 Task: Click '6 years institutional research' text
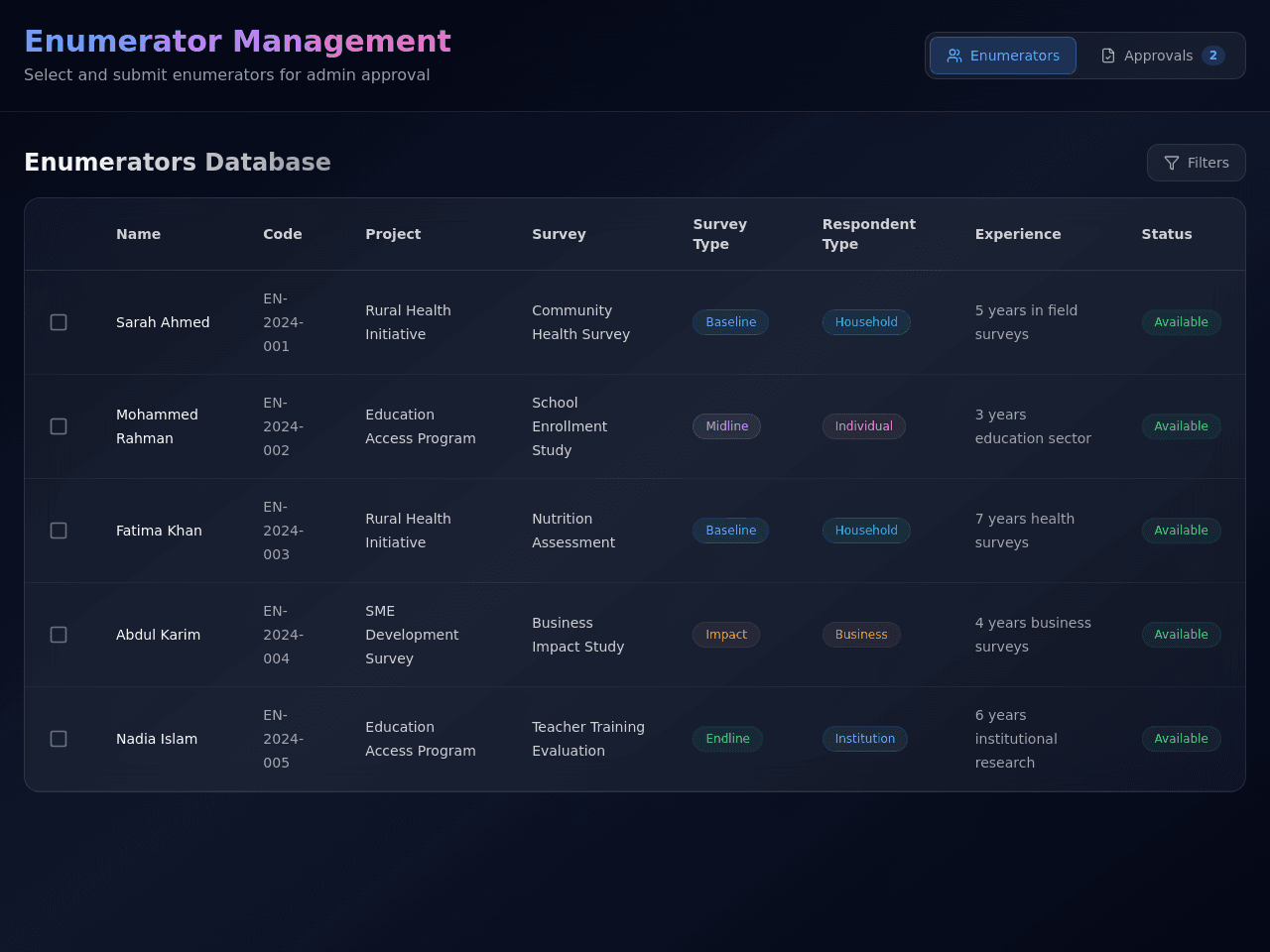tap(1016, 739)
